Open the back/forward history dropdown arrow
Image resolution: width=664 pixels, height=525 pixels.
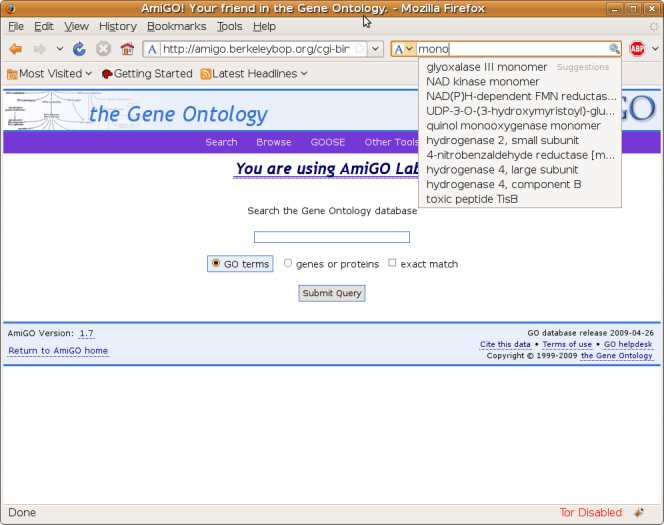(x=60, y=49)
